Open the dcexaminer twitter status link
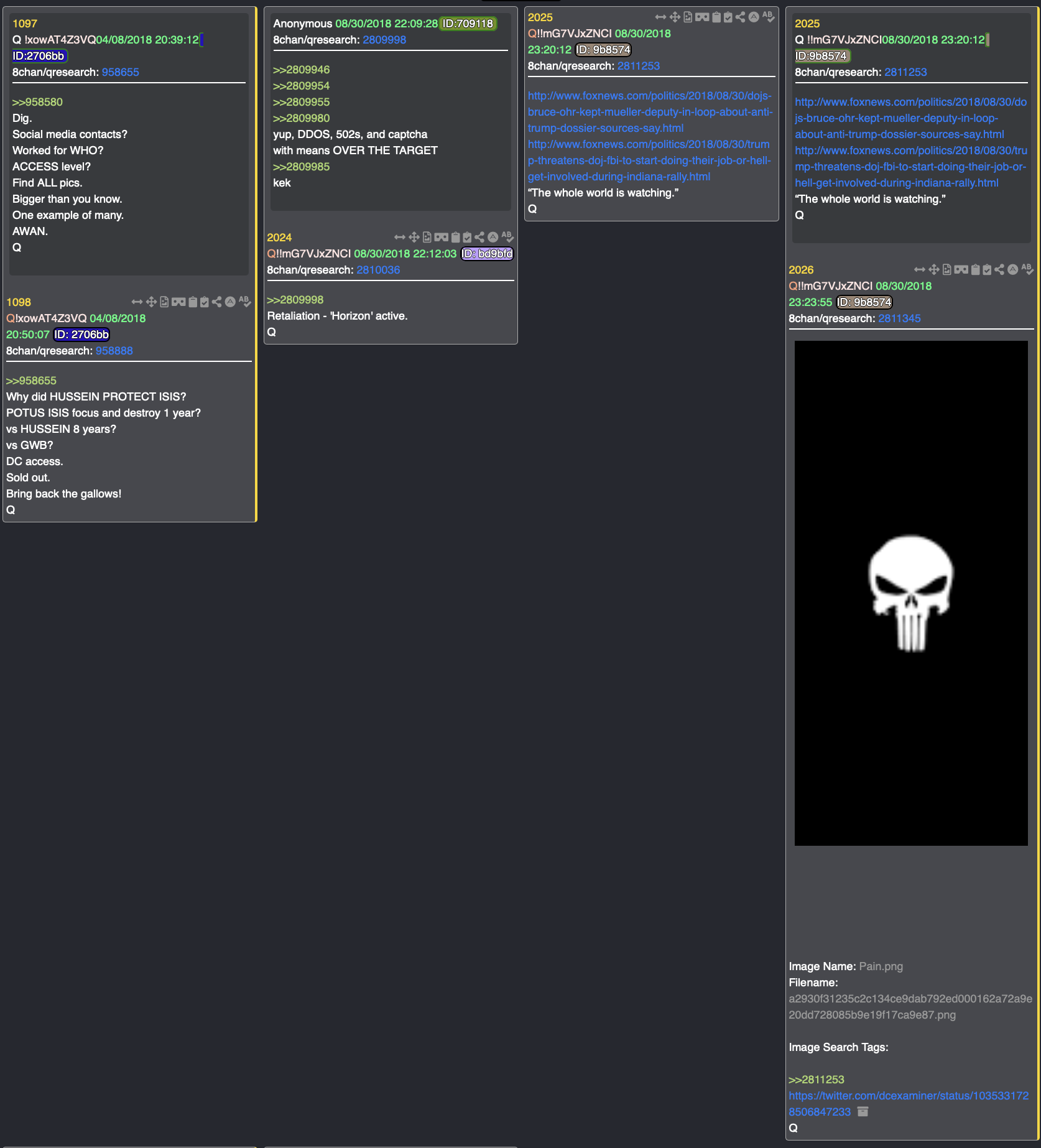This screenshot has height=1148, width=1041. (909, 1103)
